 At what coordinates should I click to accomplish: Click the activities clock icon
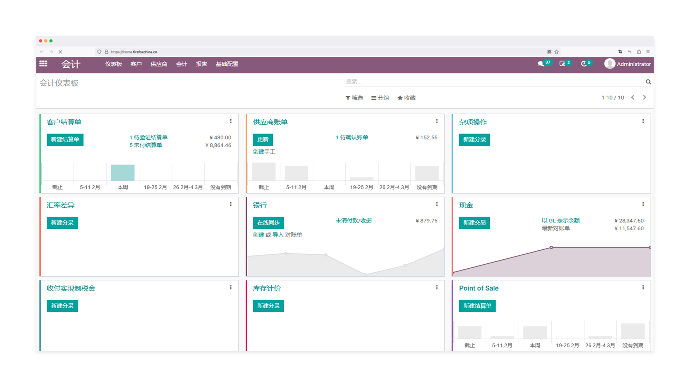(584, 64)
